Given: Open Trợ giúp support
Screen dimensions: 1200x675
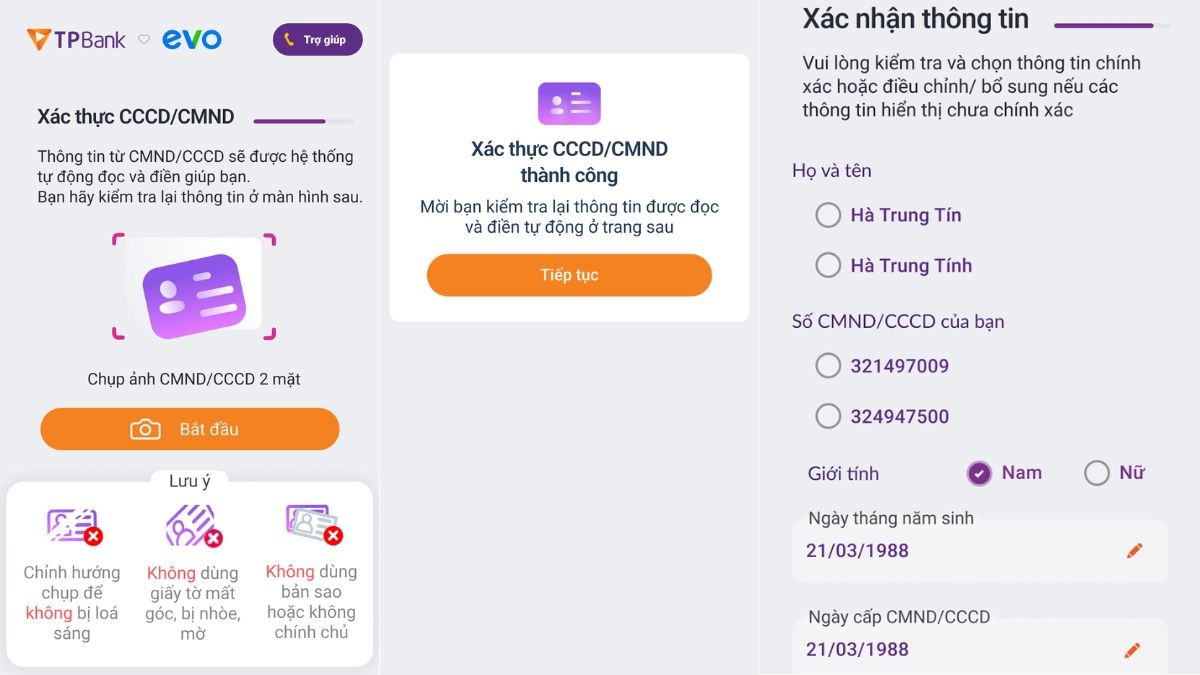Looking at the screenshot, I should pos(317,38).
